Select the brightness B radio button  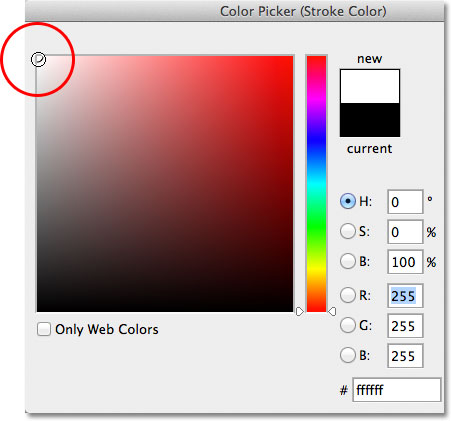pyautogui.click(x=348, y=261)
